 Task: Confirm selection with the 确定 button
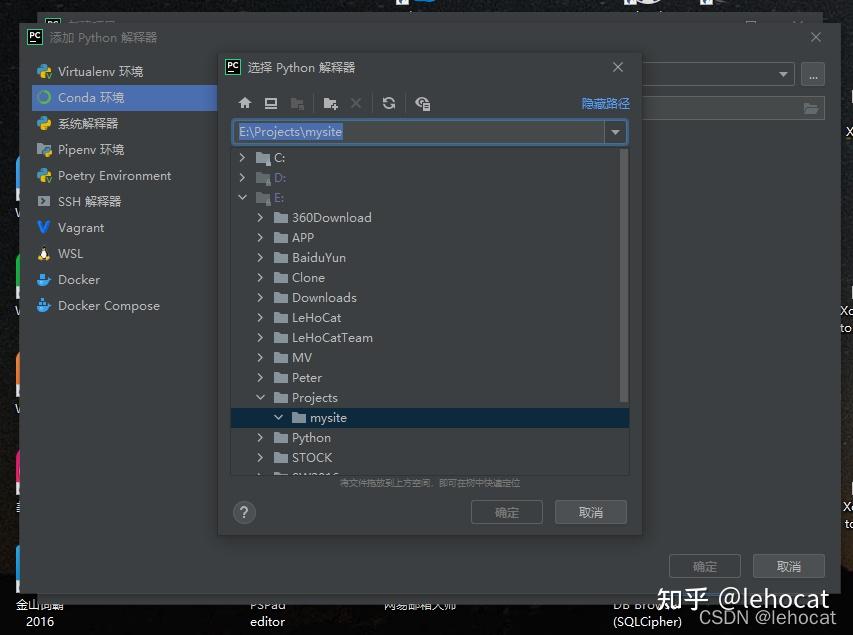coord(506,512)
